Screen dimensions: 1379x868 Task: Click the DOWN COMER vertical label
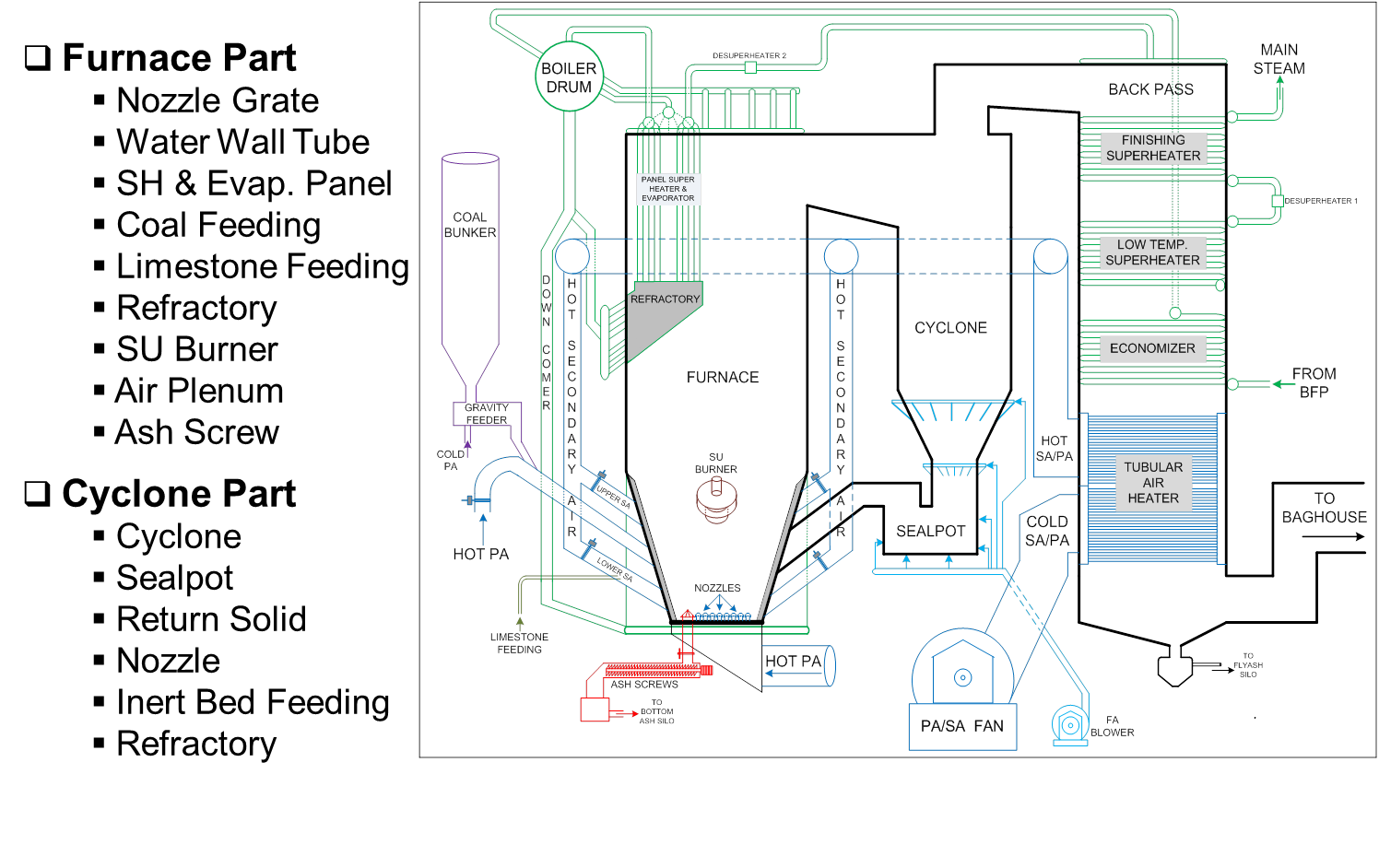click(x=547, y=342)
